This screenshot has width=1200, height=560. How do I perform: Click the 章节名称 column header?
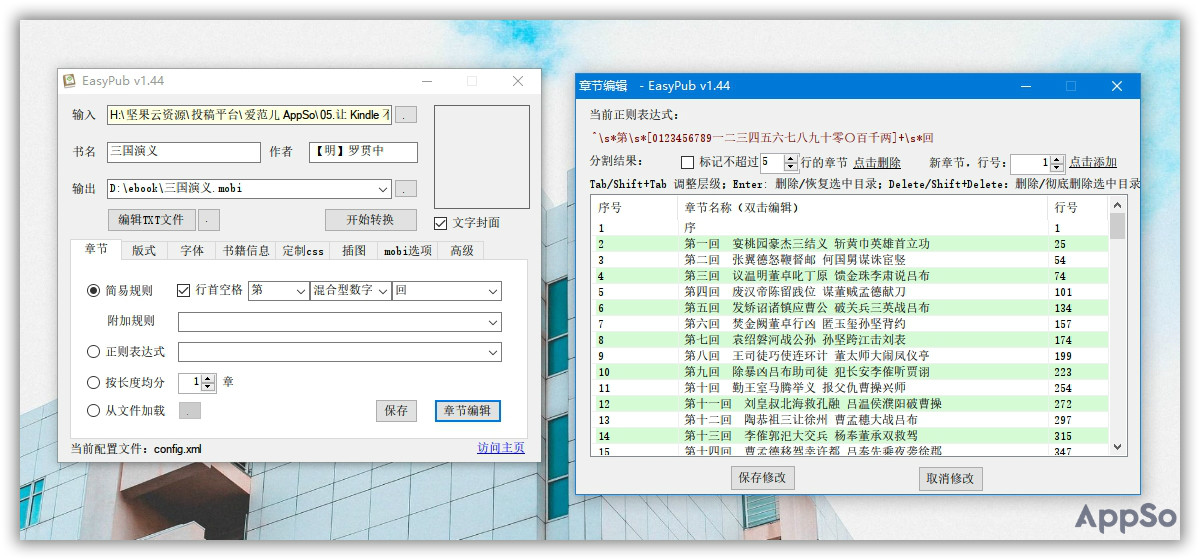tap(863, 207)
